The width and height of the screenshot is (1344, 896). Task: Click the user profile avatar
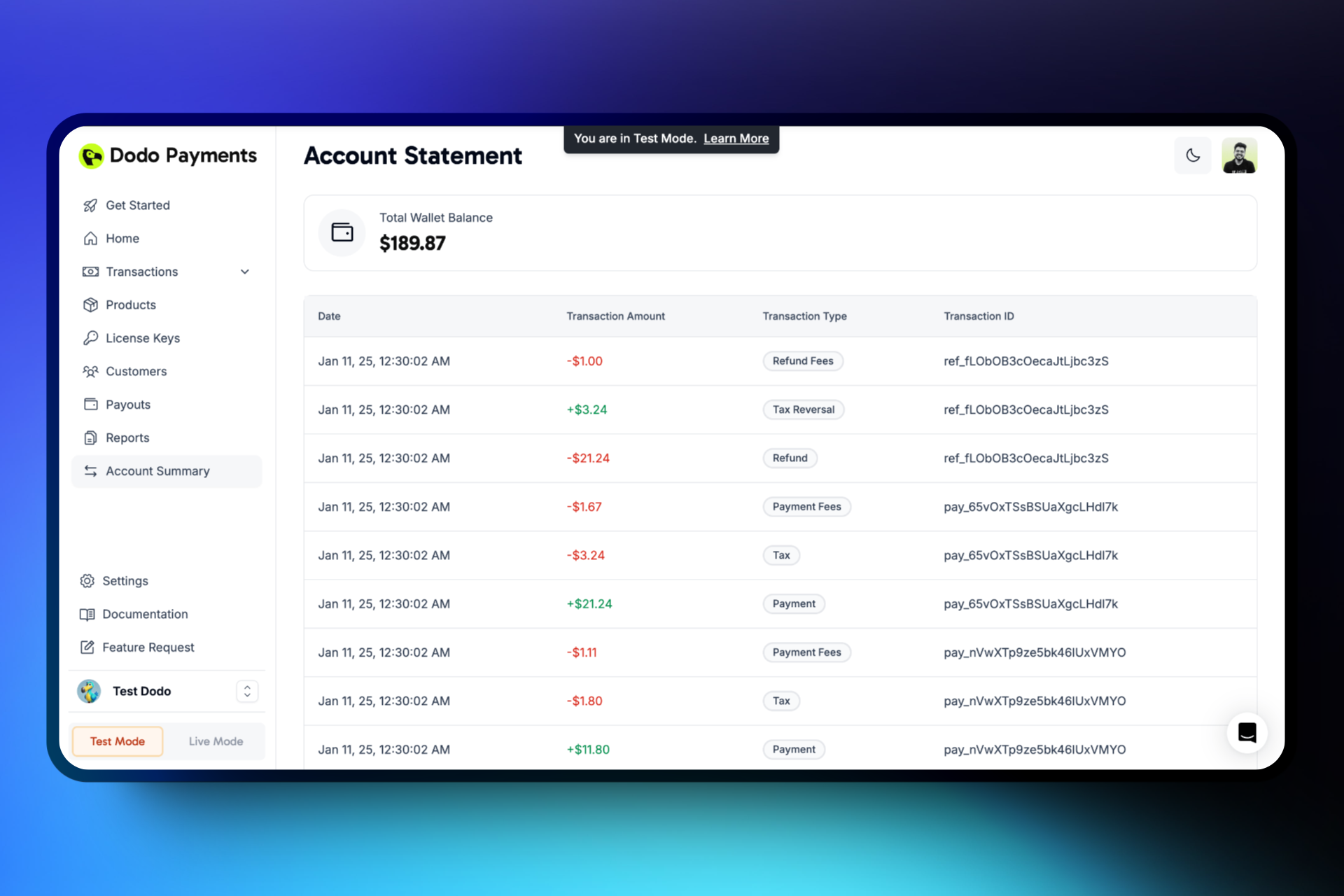click(x=1239, y=155)
